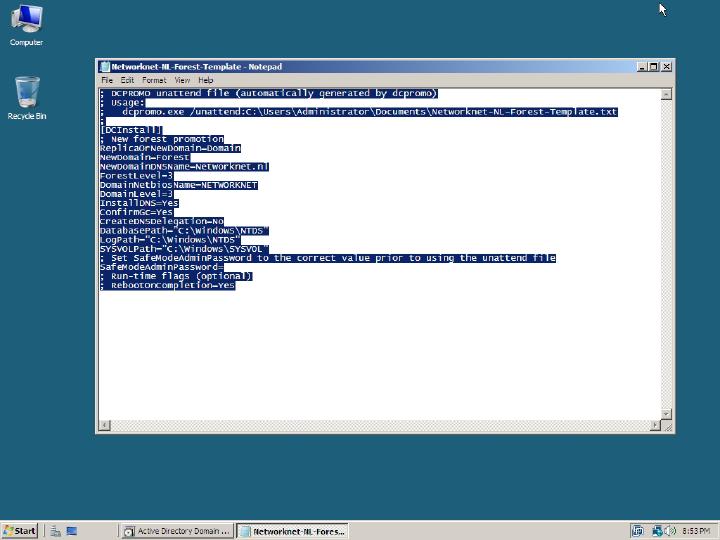Click the vertical scrollbar down arrow
Screen dimensions: 720x540
tap(666, 414)
